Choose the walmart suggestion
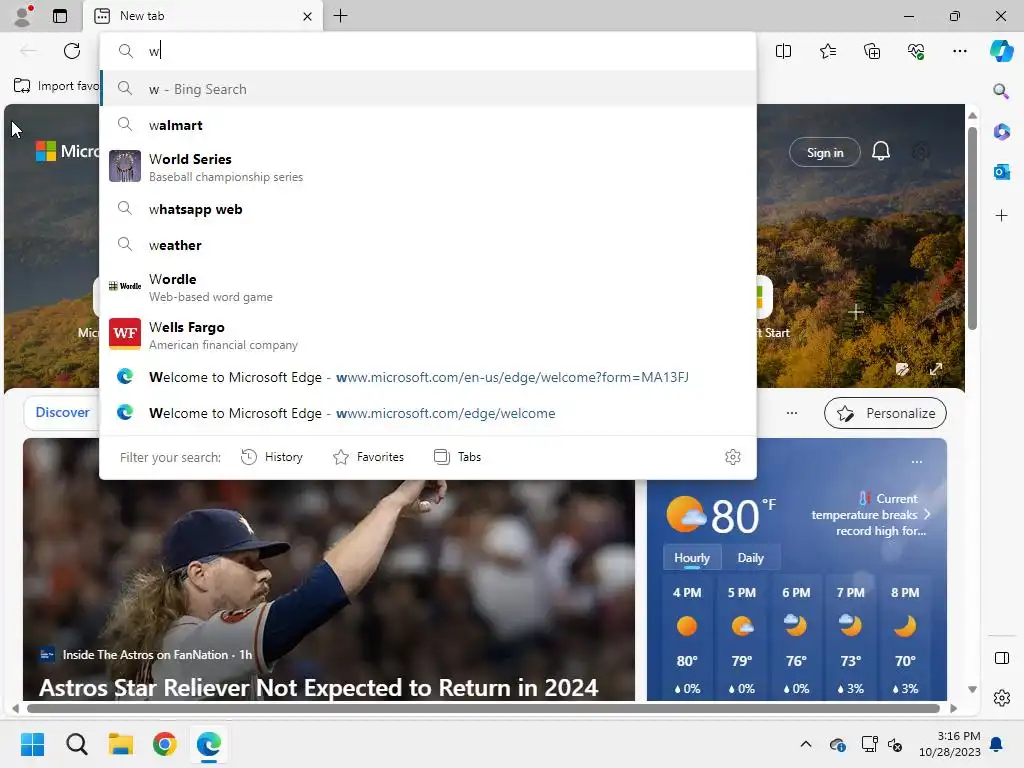This screenshot has width=1024, height=768. (428, 125)
